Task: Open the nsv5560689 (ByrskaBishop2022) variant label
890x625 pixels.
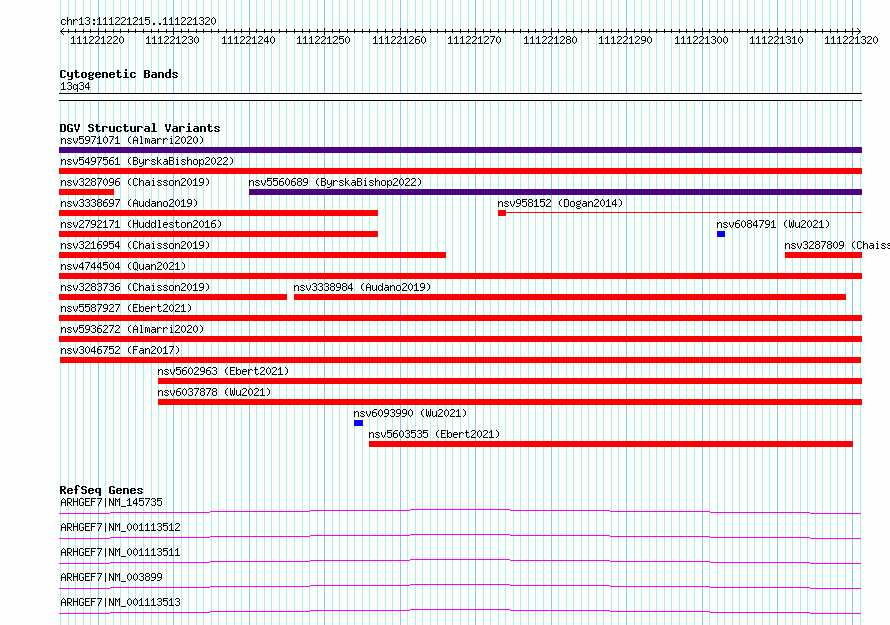Action: (335, 182)
